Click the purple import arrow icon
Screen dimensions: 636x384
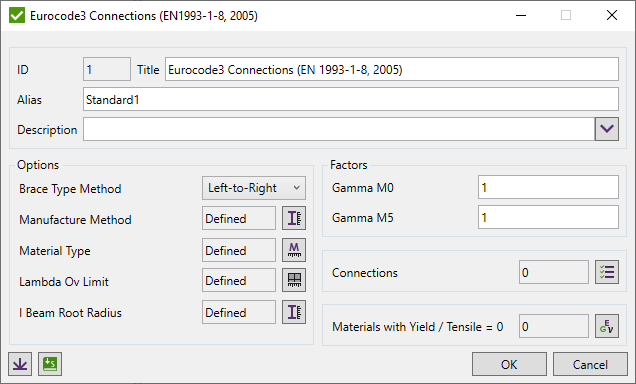coord(20,364)
